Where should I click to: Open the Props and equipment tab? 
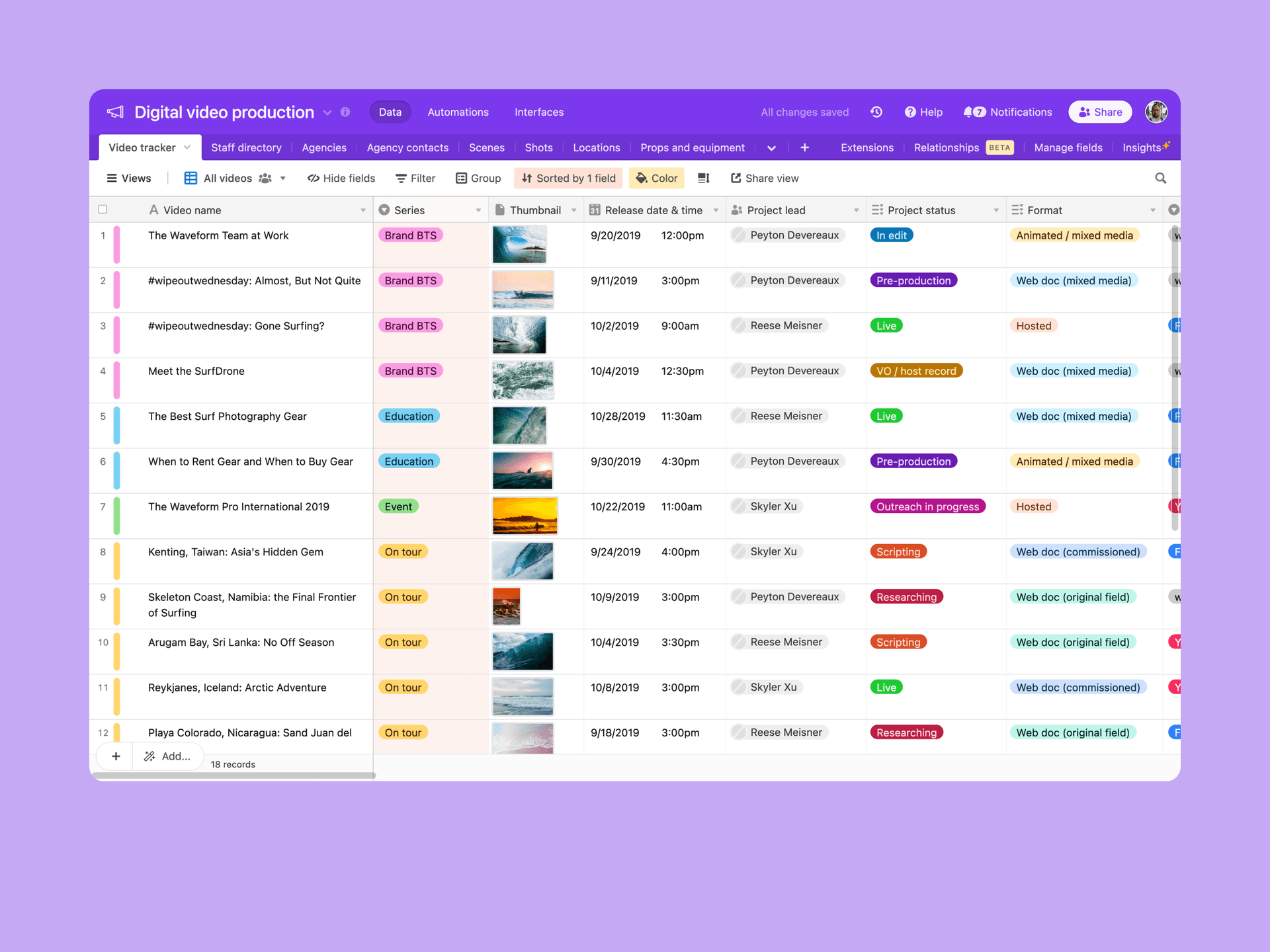692,147
